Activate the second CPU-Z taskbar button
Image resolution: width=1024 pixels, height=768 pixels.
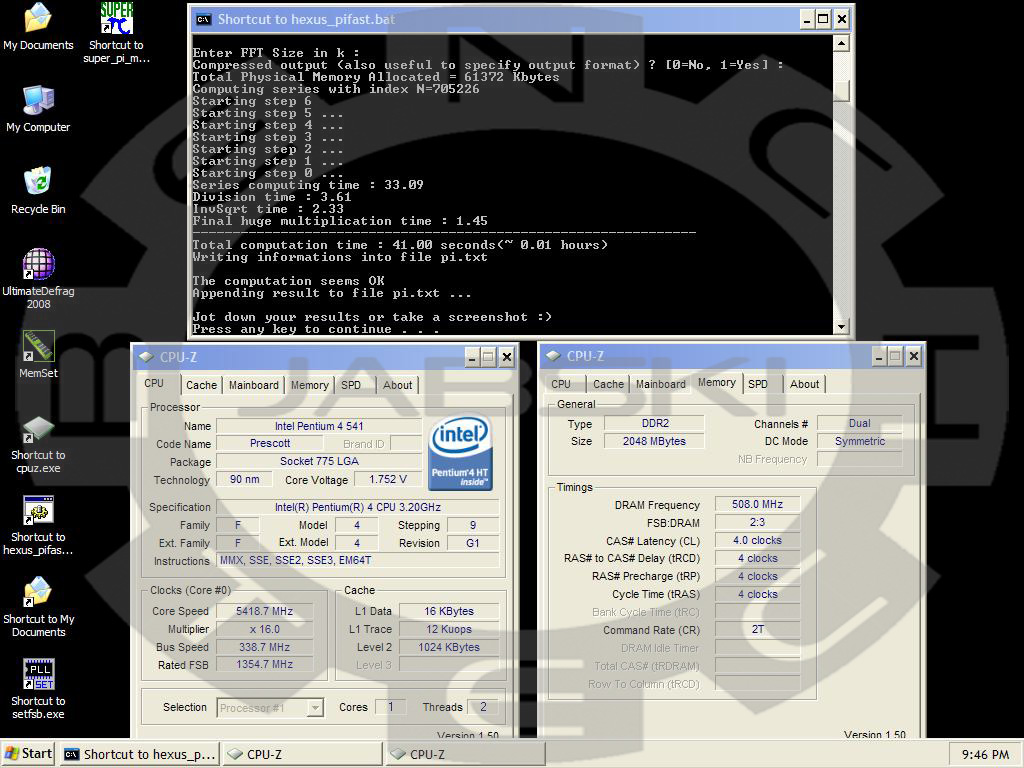(x=465, y=754)
